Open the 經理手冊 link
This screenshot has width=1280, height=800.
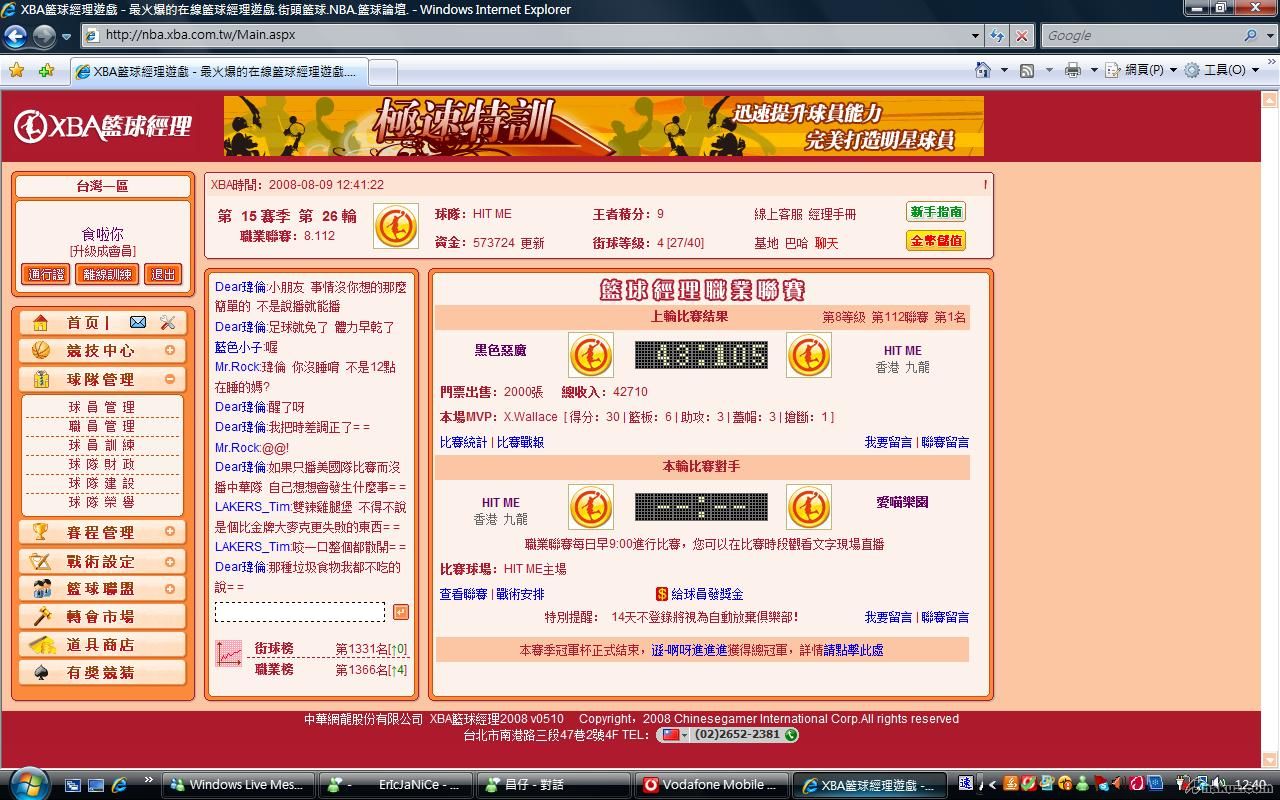pos(833,214)
